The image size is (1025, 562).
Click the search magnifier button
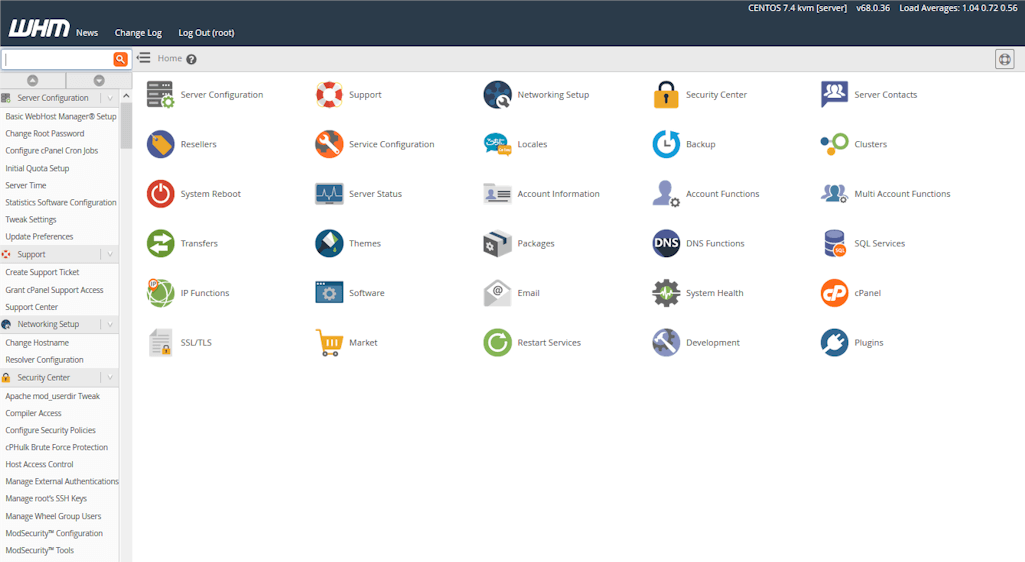[x=120, y=59]
